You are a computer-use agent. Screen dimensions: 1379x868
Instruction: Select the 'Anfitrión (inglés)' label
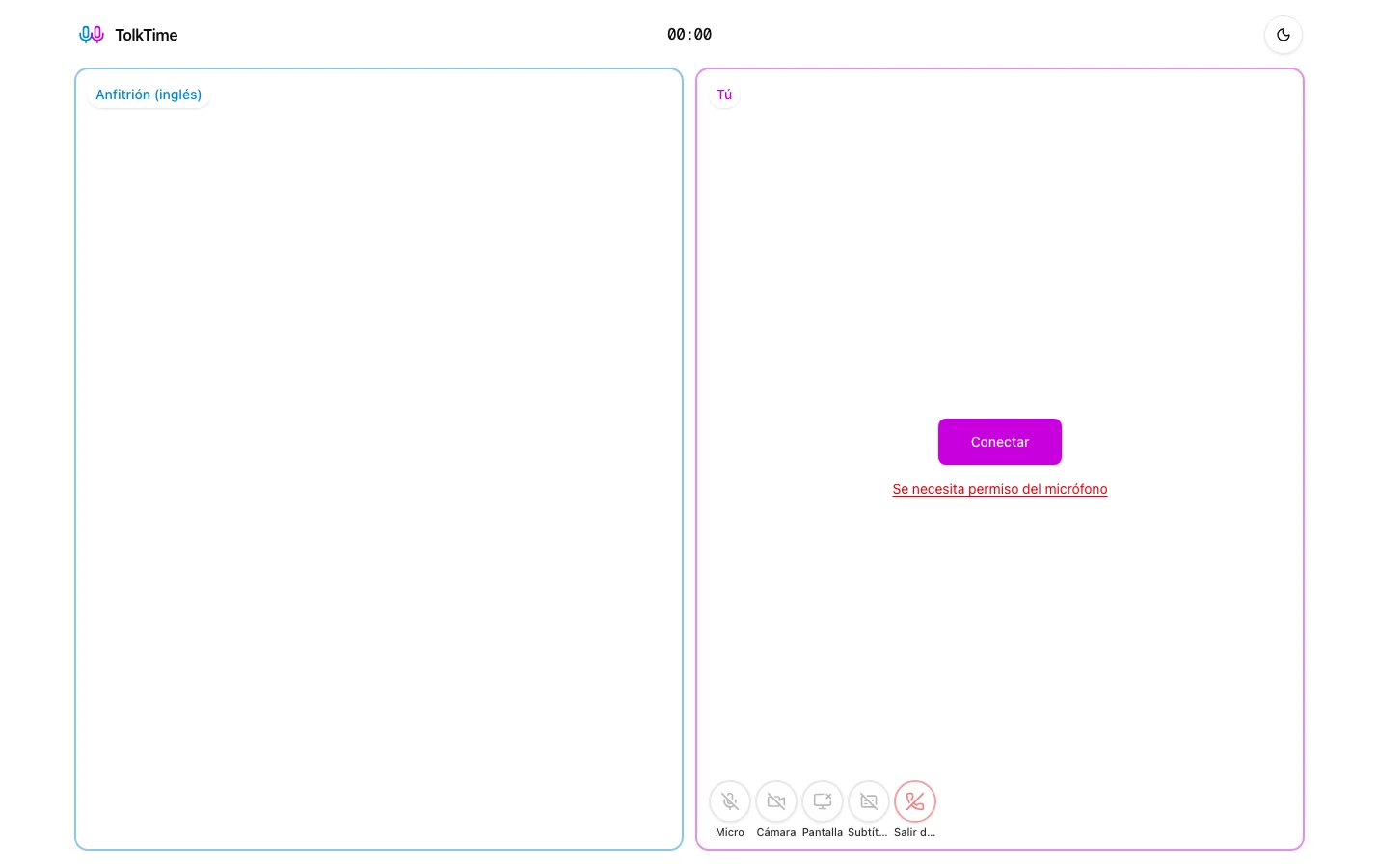[x=149, y=95]
